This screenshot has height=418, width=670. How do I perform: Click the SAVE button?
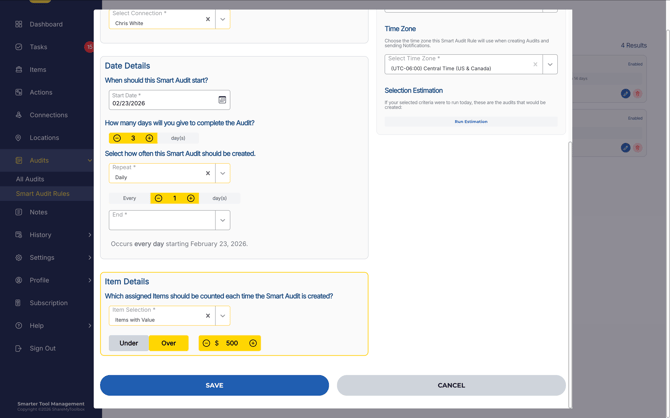click(215, 386)
